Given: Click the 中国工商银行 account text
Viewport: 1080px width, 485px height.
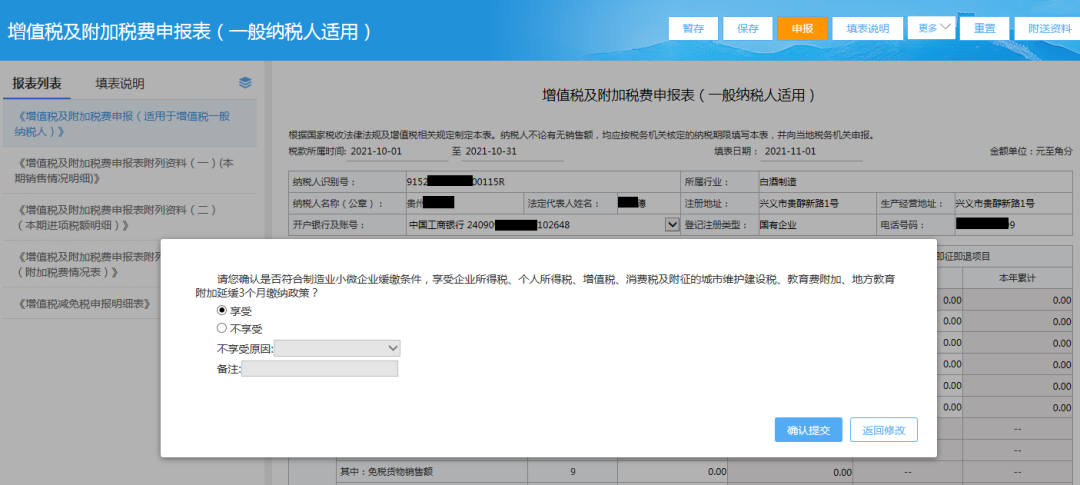Looking at the screenshot, I should click(489, 225).
